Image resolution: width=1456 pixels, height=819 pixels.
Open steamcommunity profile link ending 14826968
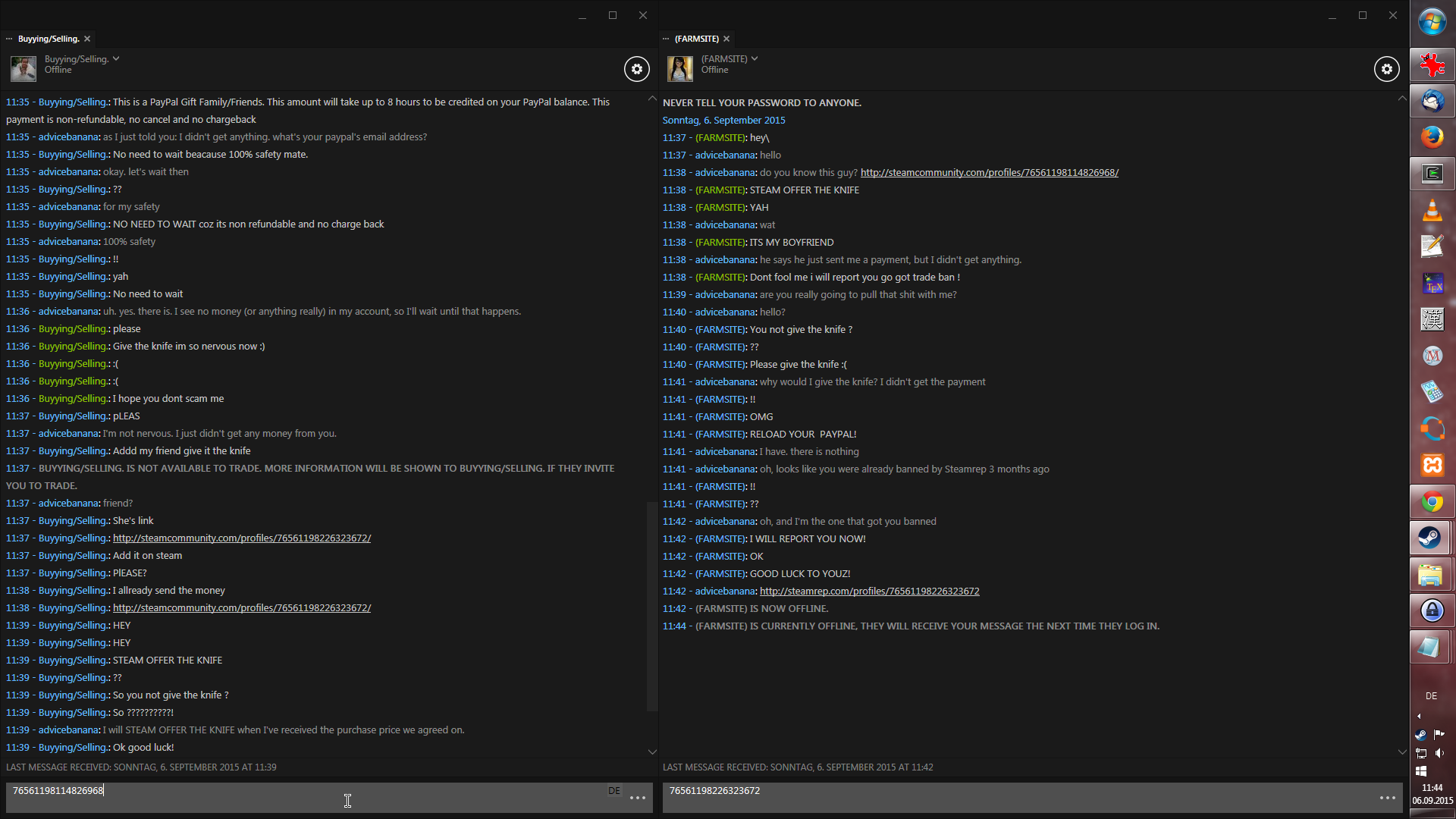(x=989, y=173)
